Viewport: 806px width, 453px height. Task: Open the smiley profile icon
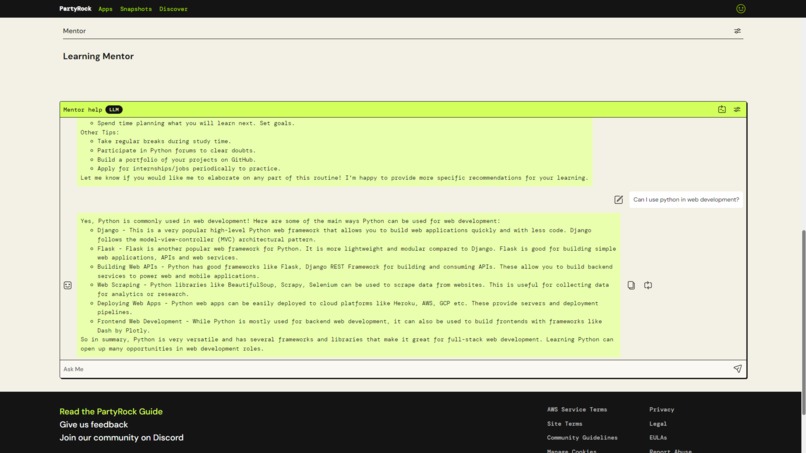pyautogui.click(x=741, y=9)
